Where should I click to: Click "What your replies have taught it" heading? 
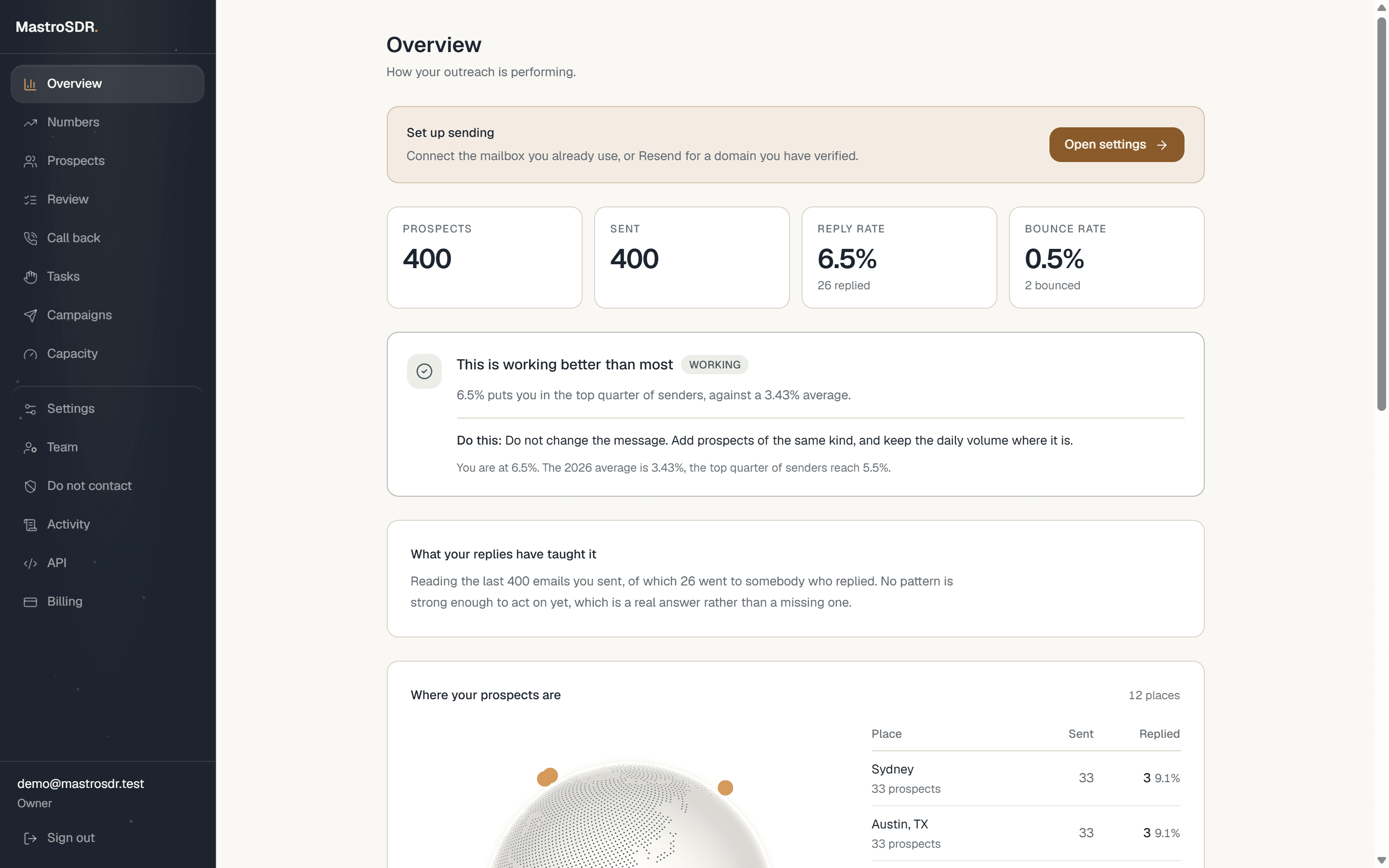tap(504, 555)
